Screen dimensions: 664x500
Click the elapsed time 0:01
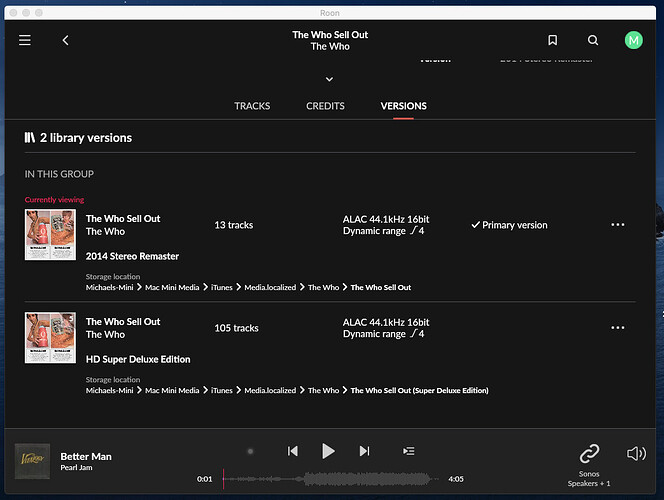pyautogui.click(x=205, y=479)
